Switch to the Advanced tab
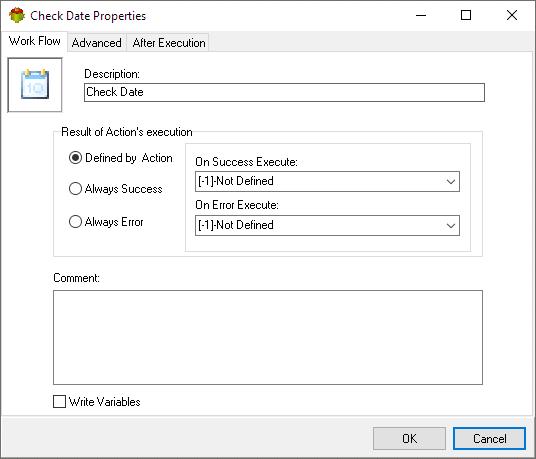Image resolution: width=536 pixels, height=459 pixels. (97, 43)
